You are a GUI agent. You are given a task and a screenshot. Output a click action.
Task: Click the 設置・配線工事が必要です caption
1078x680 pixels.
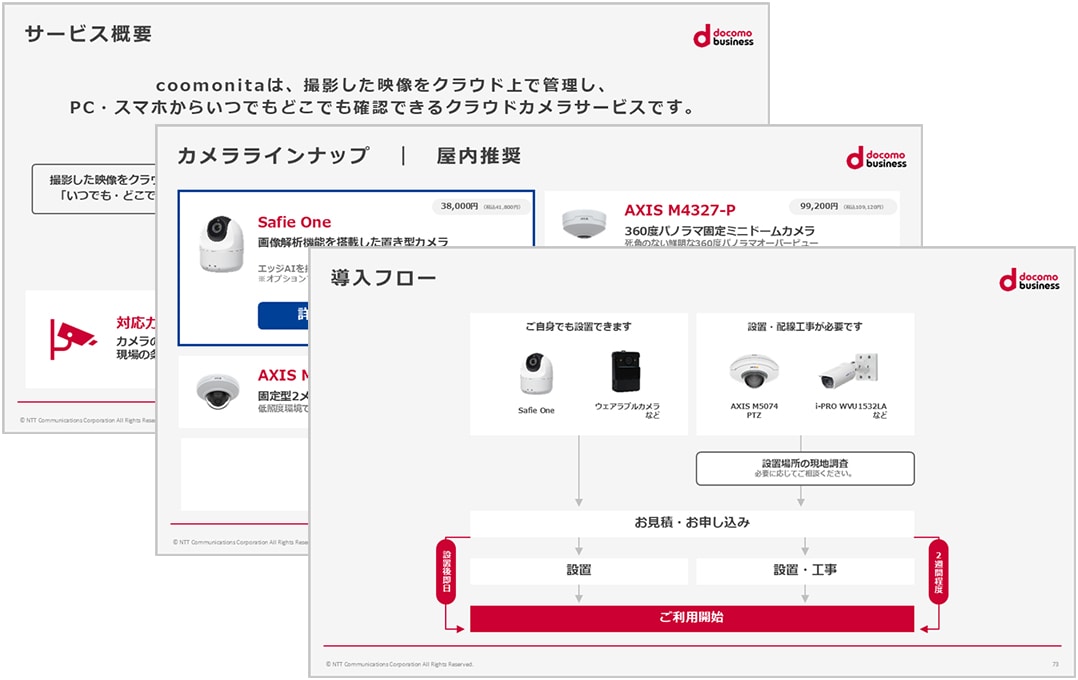click(x=805, y=327)
